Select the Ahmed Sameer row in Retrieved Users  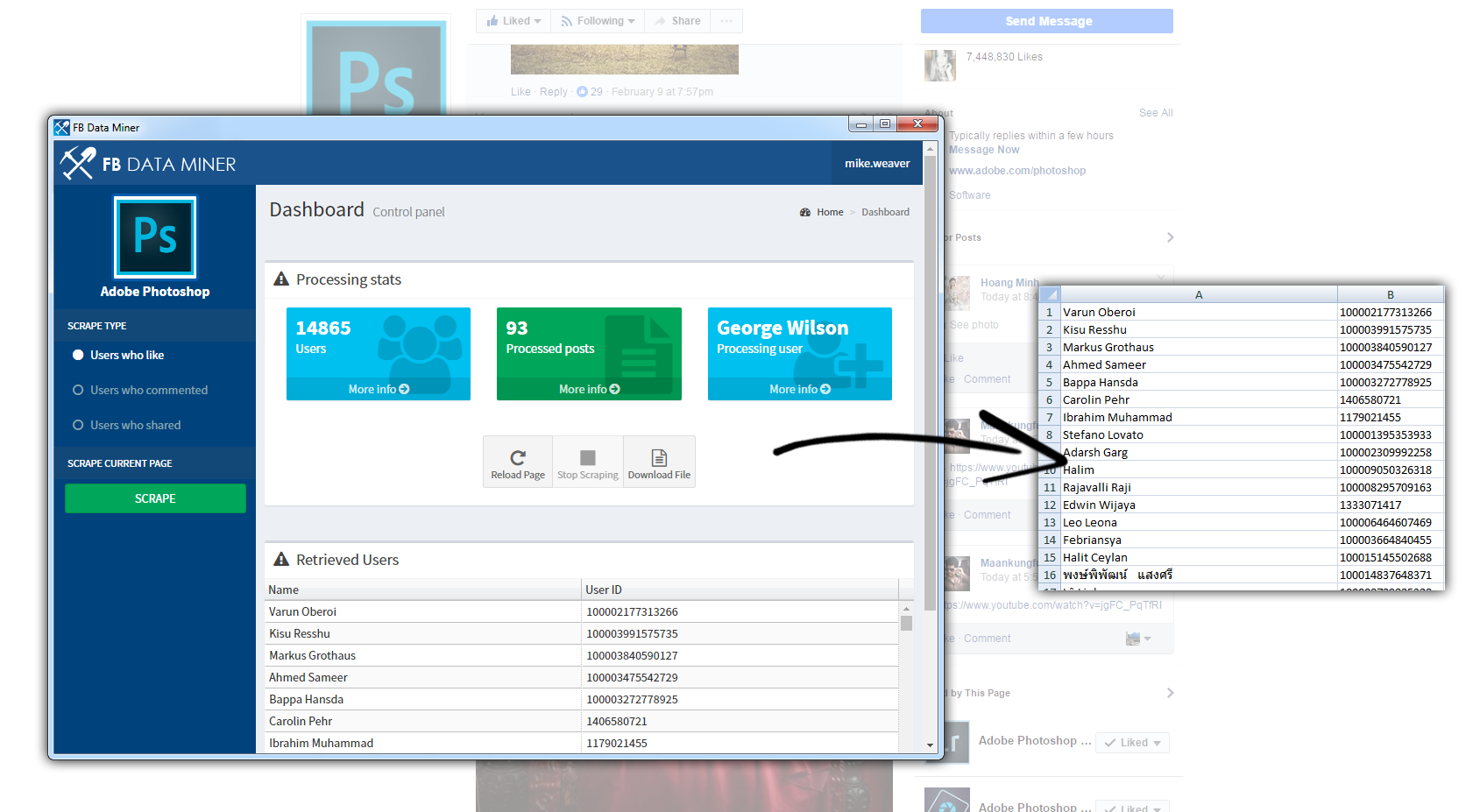pos(582,677)
